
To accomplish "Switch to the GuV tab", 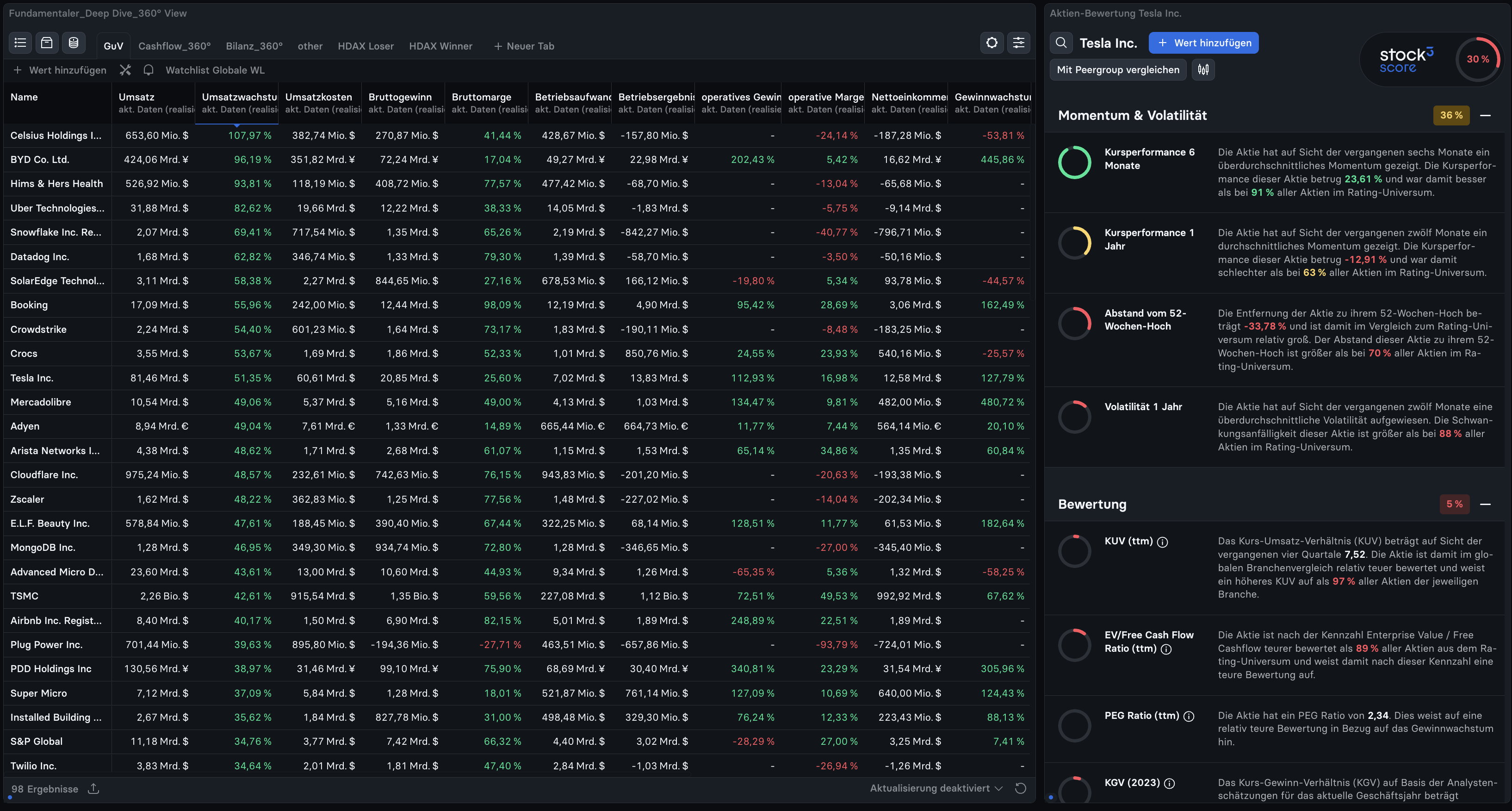I will point(113,46).
